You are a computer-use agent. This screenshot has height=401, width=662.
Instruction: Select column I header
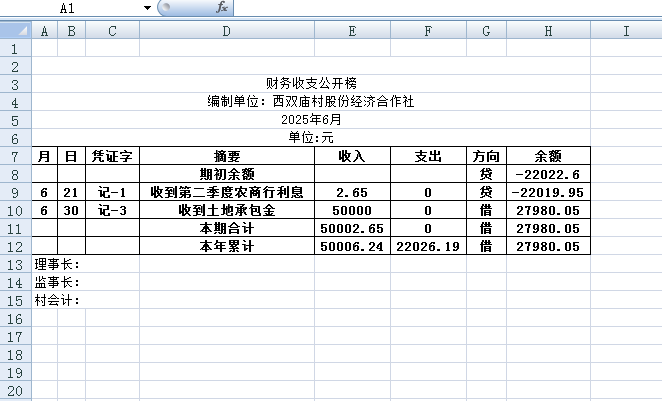click(x=626, y=31)
